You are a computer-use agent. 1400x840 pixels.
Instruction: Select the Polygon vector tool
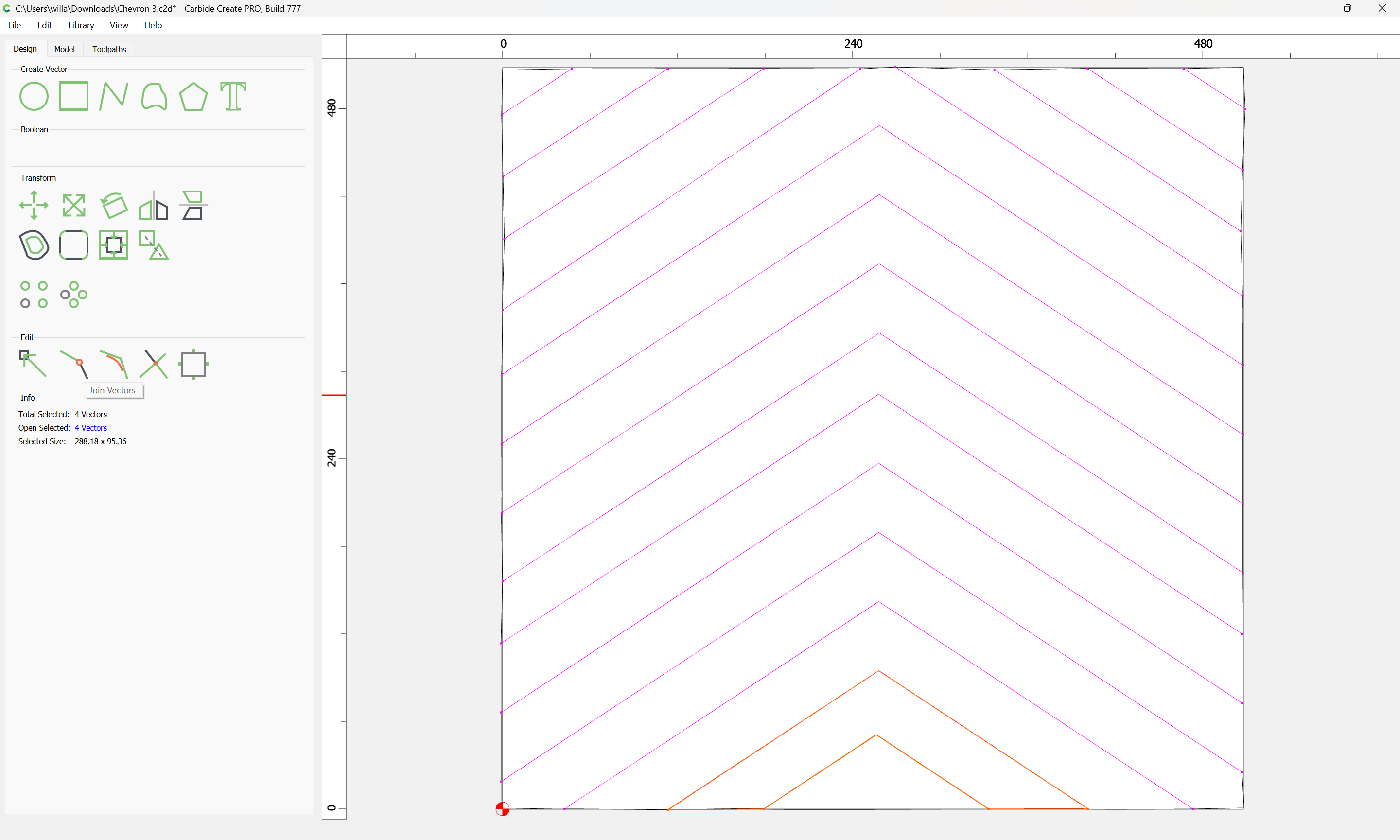click(193, 96)
